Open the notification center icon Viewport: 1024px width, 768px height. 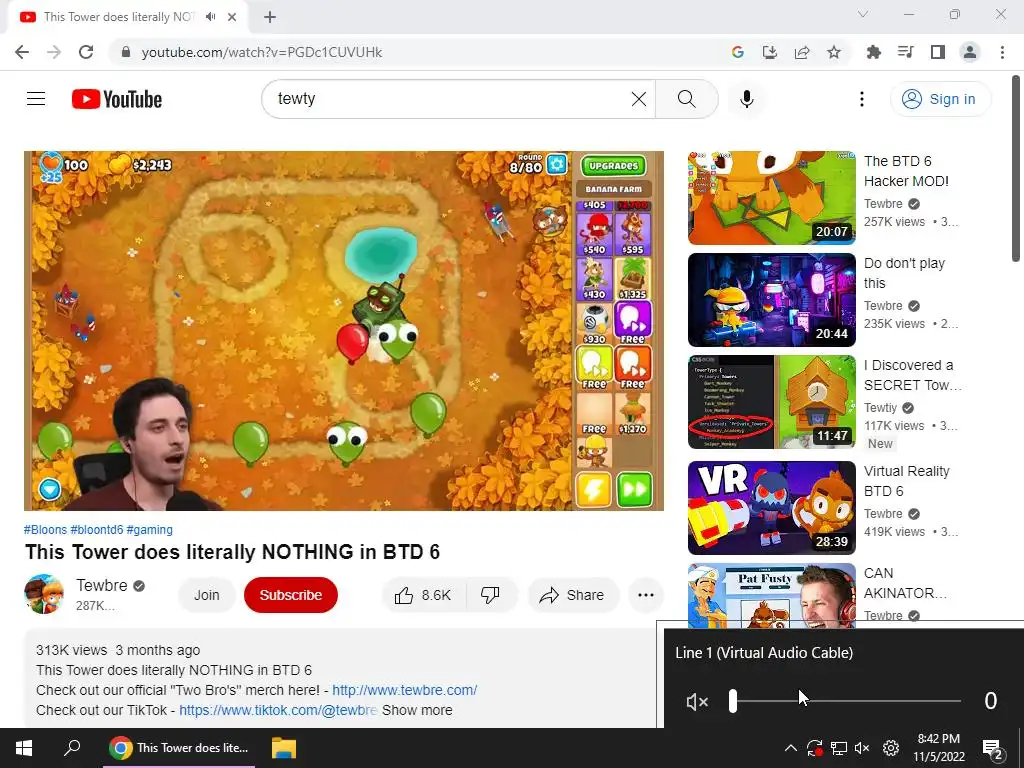(x=992, y=748)
